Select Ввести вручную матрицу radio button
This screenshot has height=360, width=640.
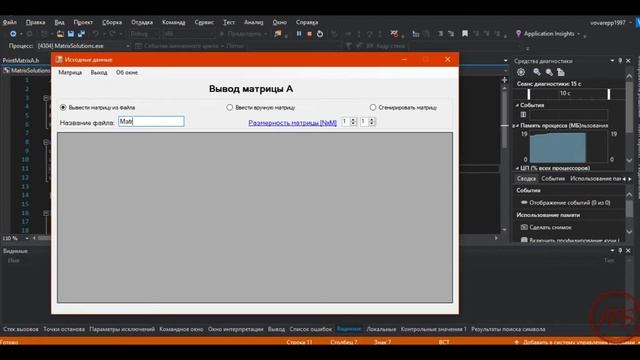click(229, 107)
